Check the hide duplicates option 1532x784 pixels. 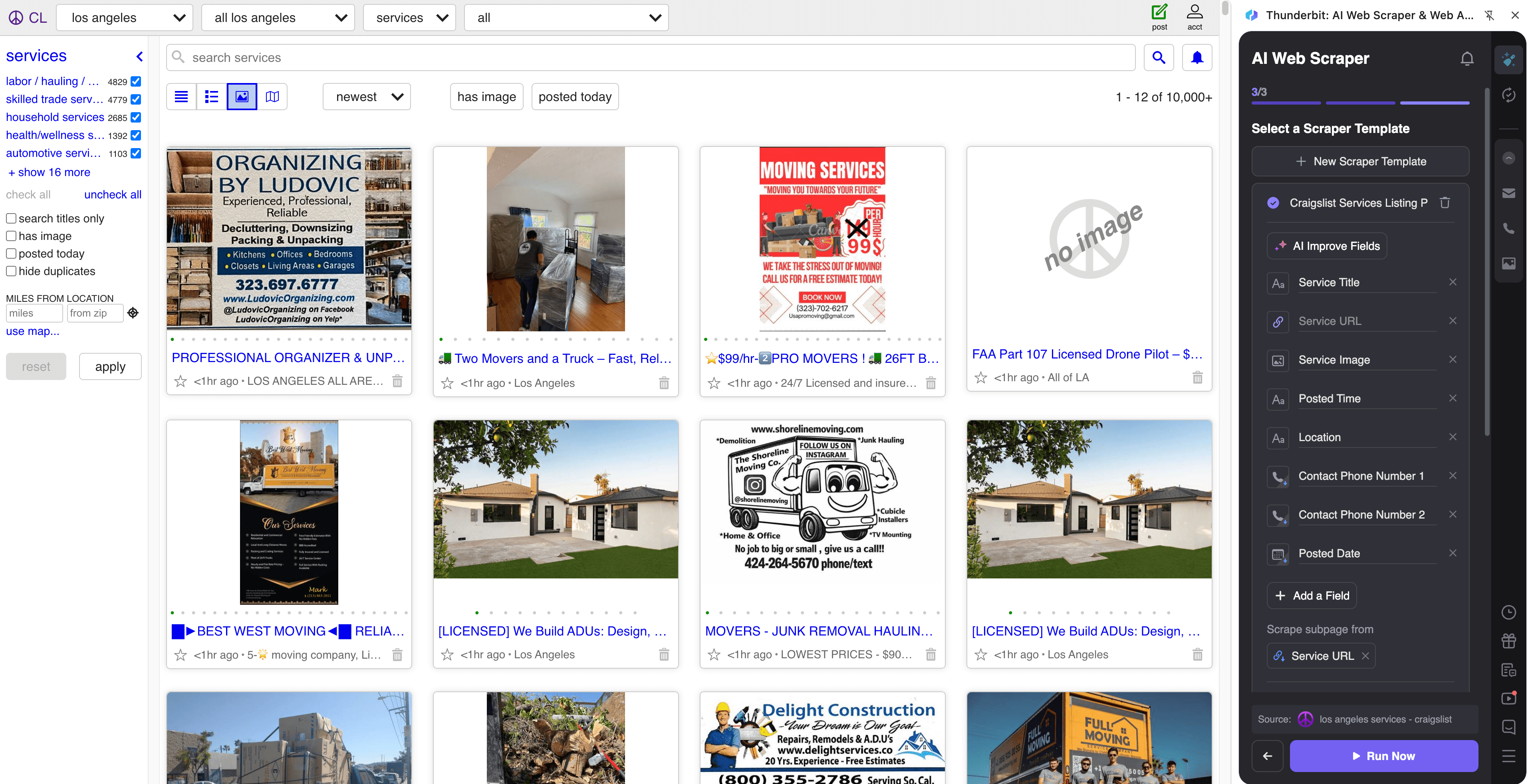point(11,271)
